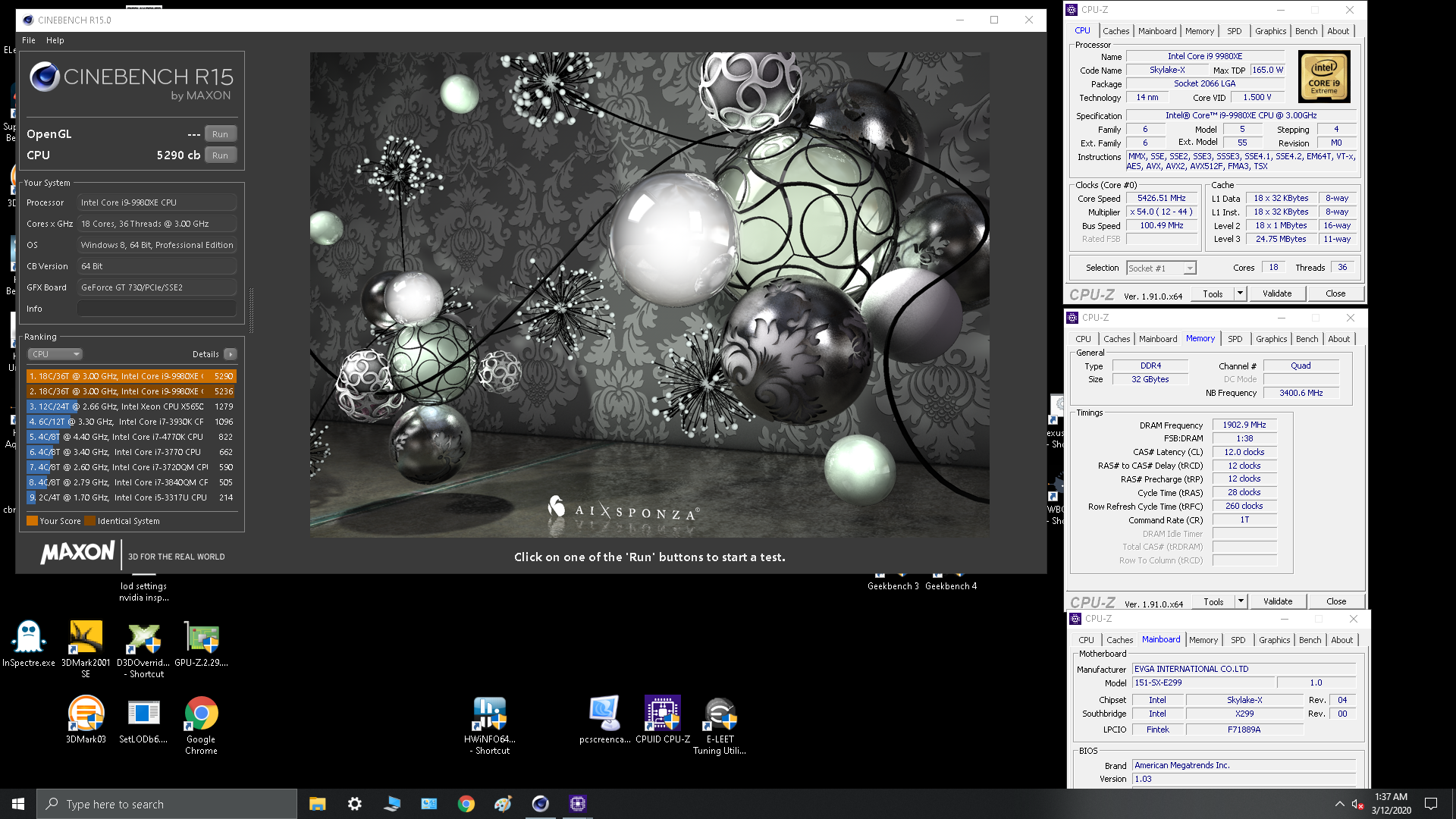The height and width of the screenshot is (819, 1456).
Task: Select Xeon X5650 ranking entry
Action: click(131, 406)
